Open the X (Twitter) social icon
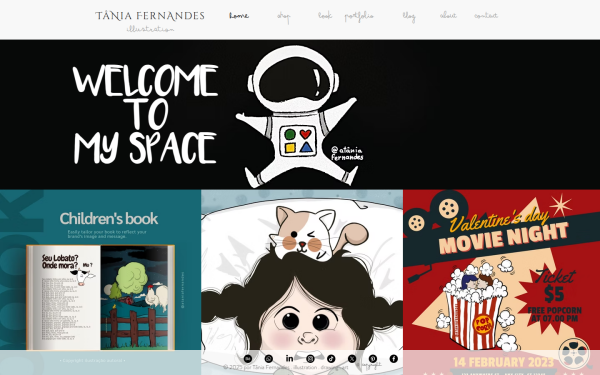This screenshot has width=600, height=375. [352, 359]
